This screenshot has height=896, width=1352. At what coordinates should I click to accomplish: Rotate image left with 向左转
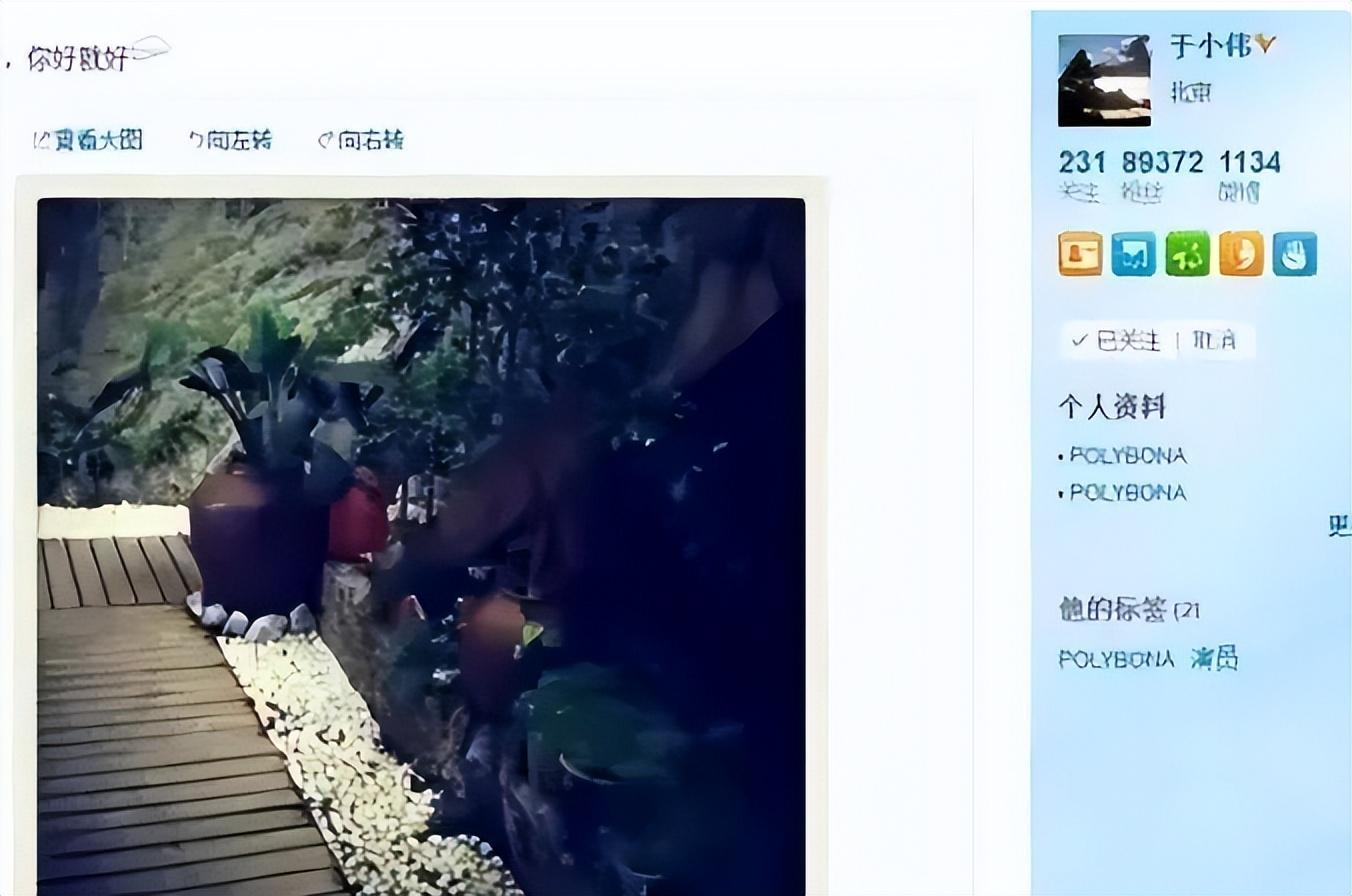tap(231, 140)
